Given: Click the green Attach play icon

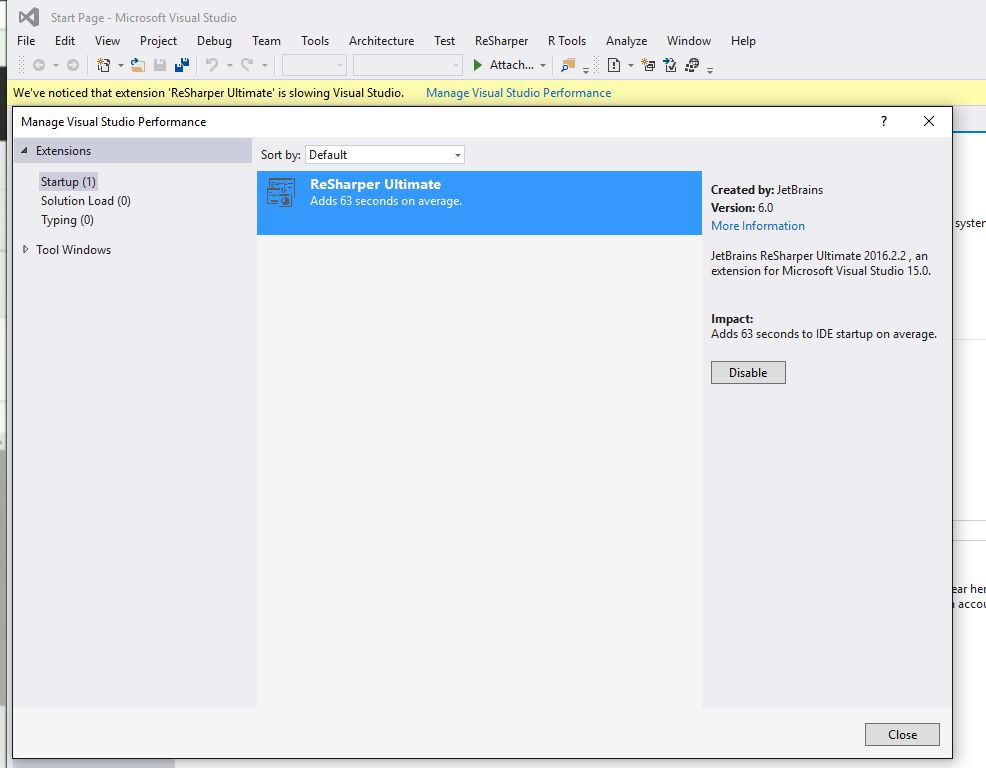Looking at the screenshot, I should [478, 65].
